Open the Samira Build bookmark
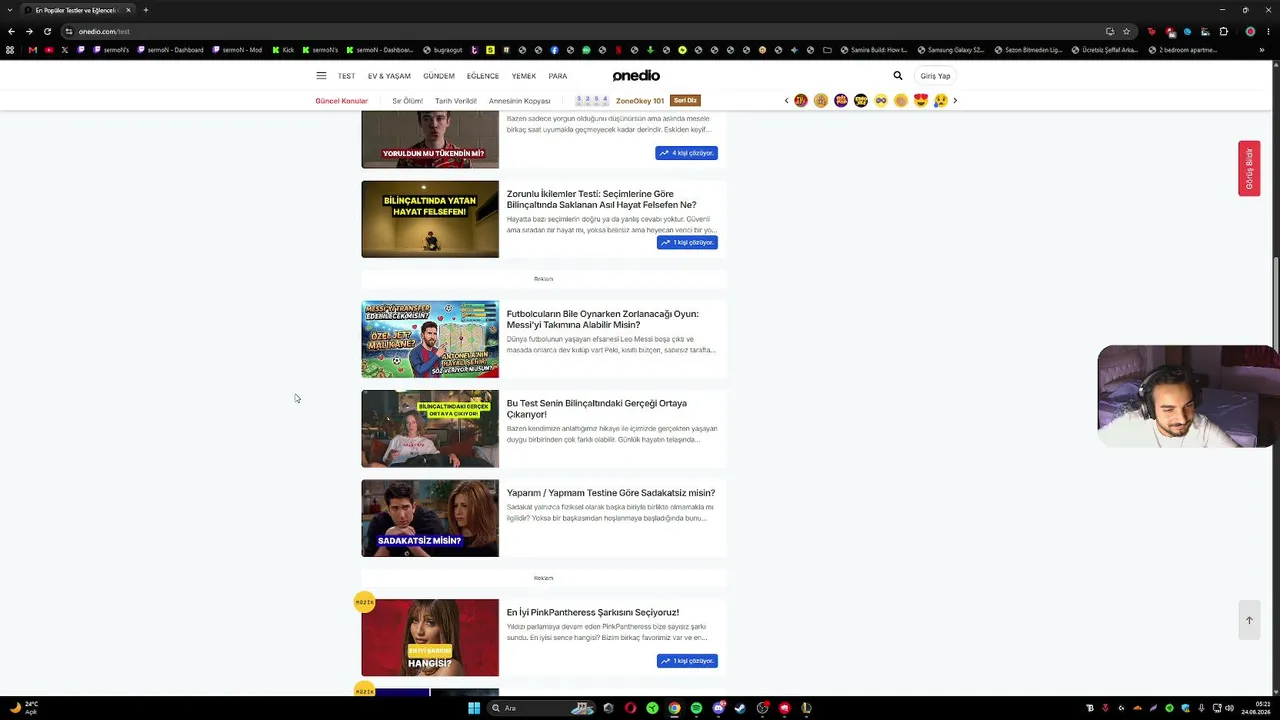 click(x=874, y=50)
